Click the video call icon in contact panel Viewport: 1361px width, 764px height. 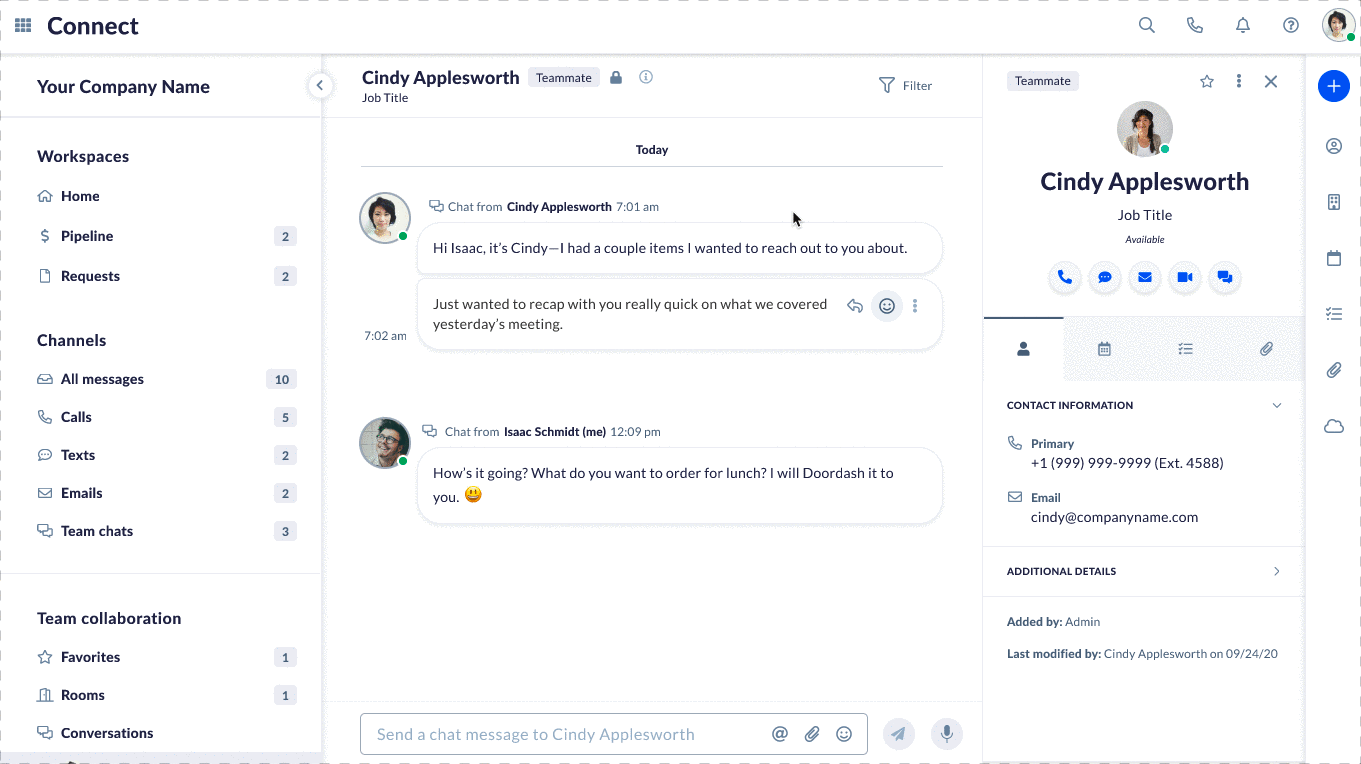pyautogui.click(x=1185, y=277)
